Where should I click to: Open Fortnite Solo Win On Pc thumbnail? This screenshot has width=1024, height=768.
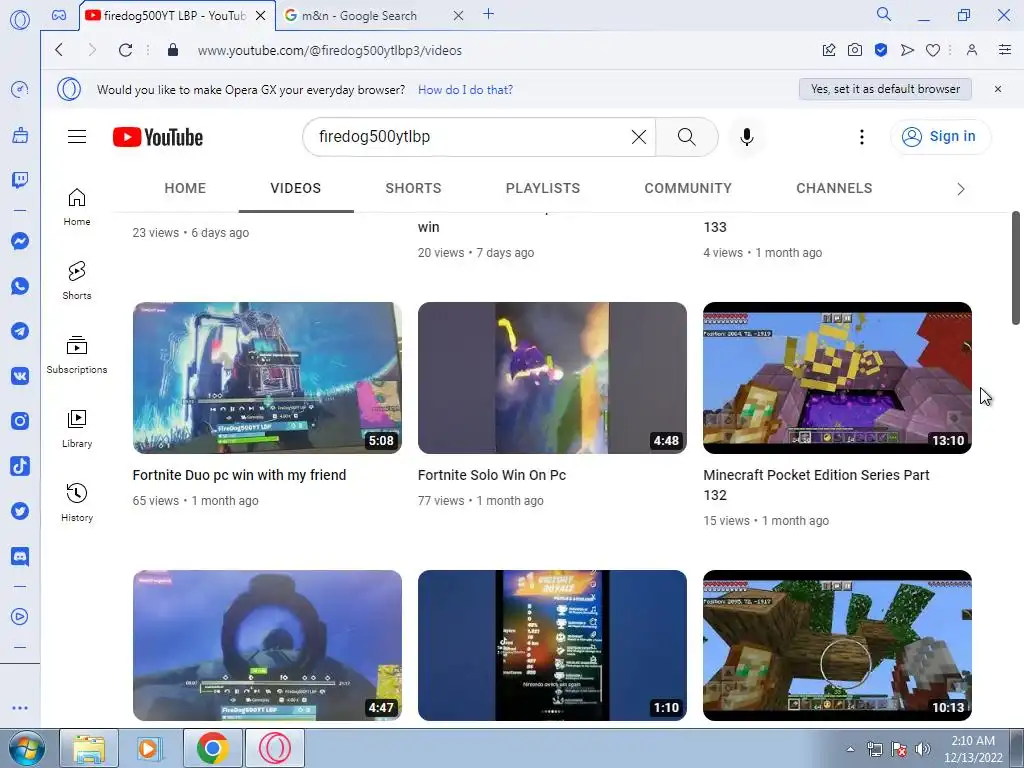pyautogui.click(x=552, y=377)
